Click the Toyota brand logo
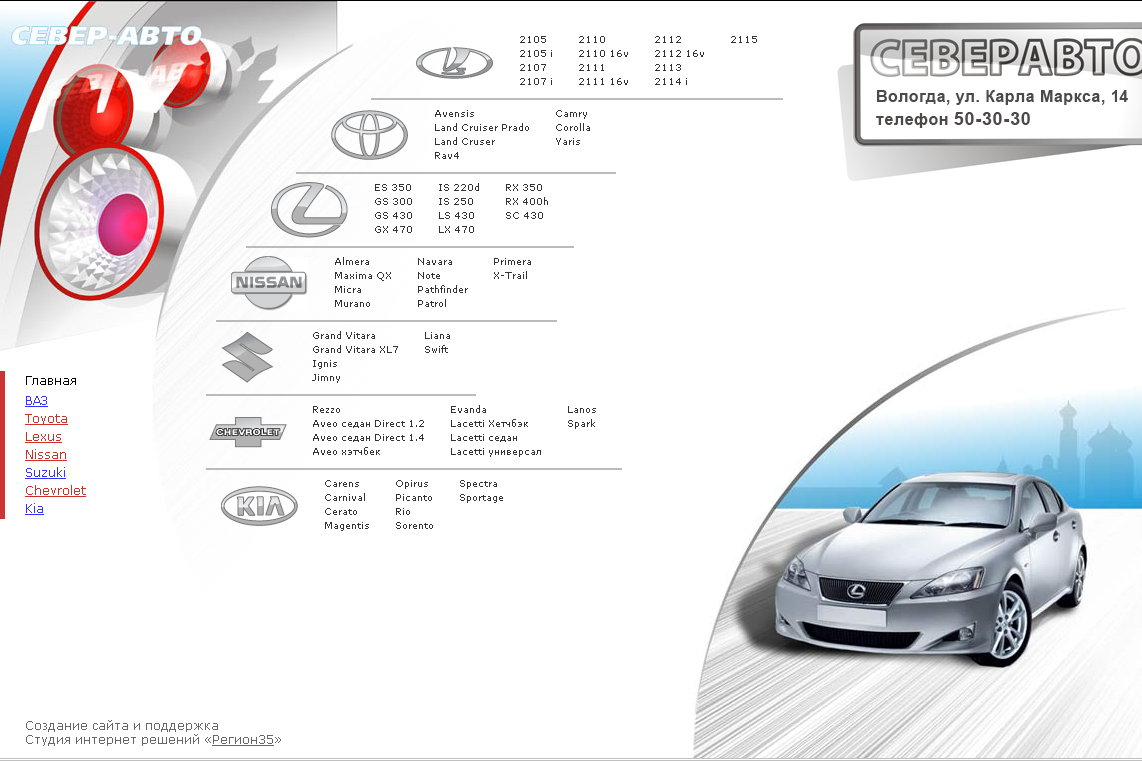 pos(369,135)
